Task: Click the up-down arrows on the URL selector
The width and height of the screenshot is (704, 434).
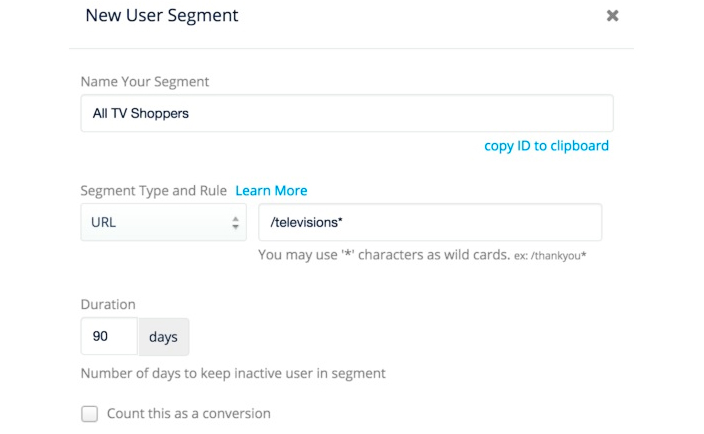Action: (x=235, y=222)
